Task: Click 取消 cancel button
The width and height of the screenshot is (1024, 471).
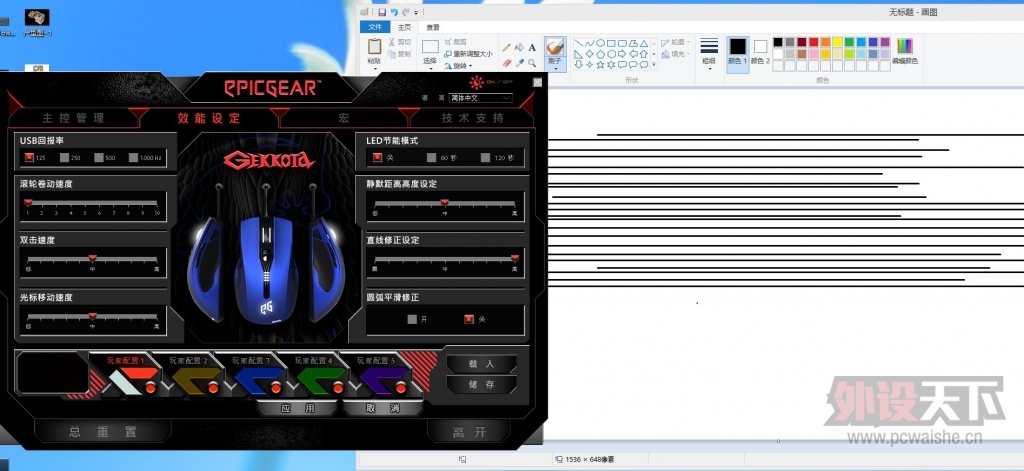Action: (x=382, y=408)
